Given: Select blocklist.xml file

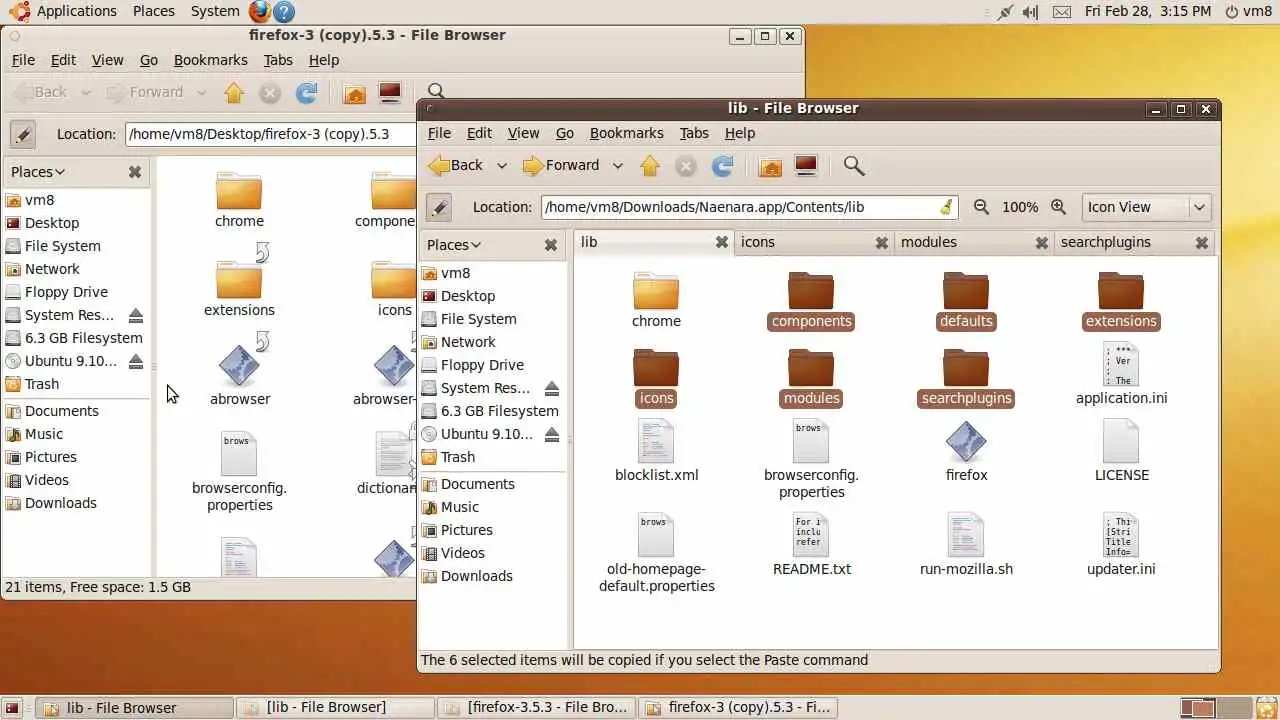Looking at the screenshot, I should click(656, 451).
